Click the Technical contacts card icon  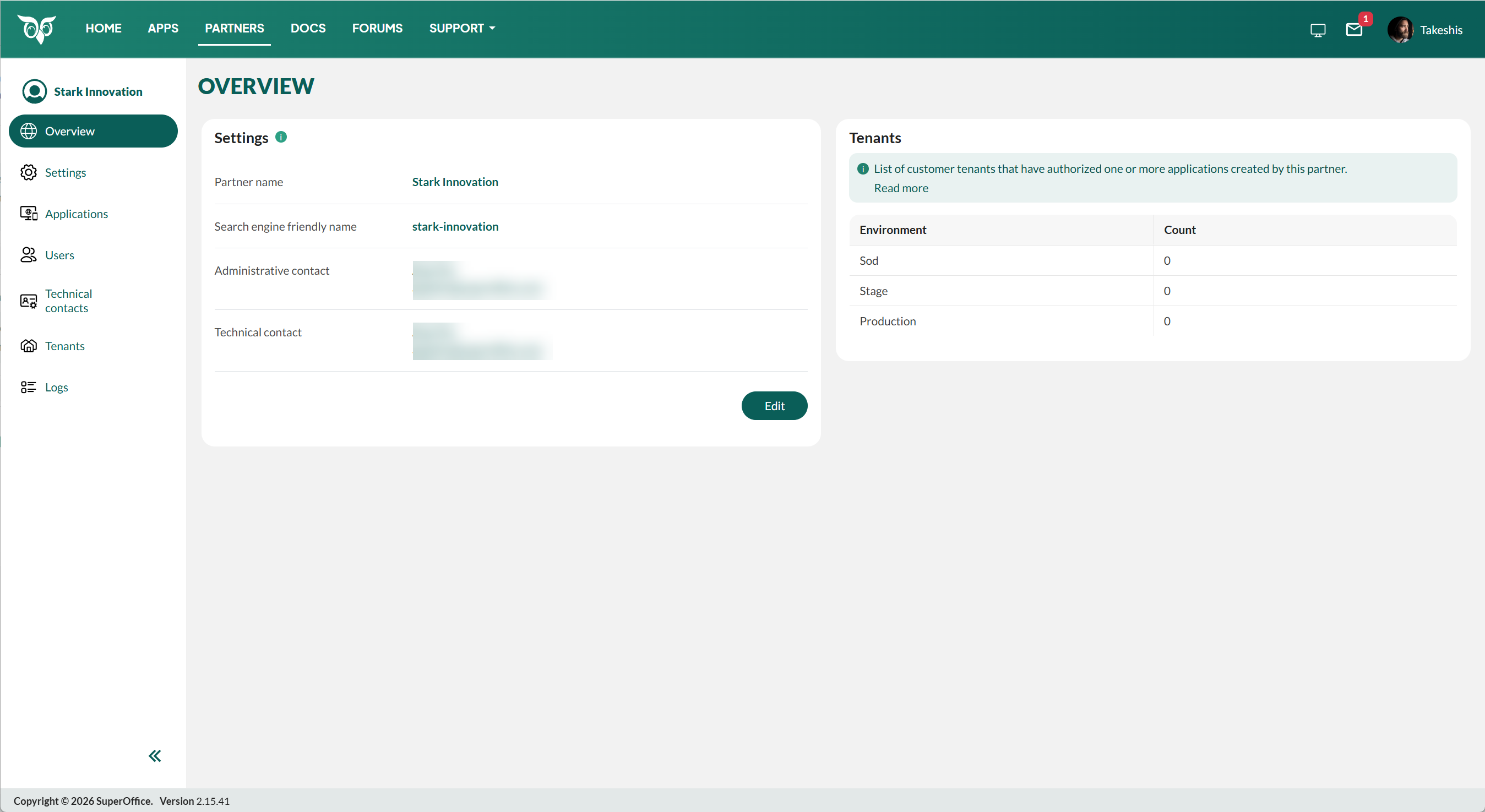28,301
